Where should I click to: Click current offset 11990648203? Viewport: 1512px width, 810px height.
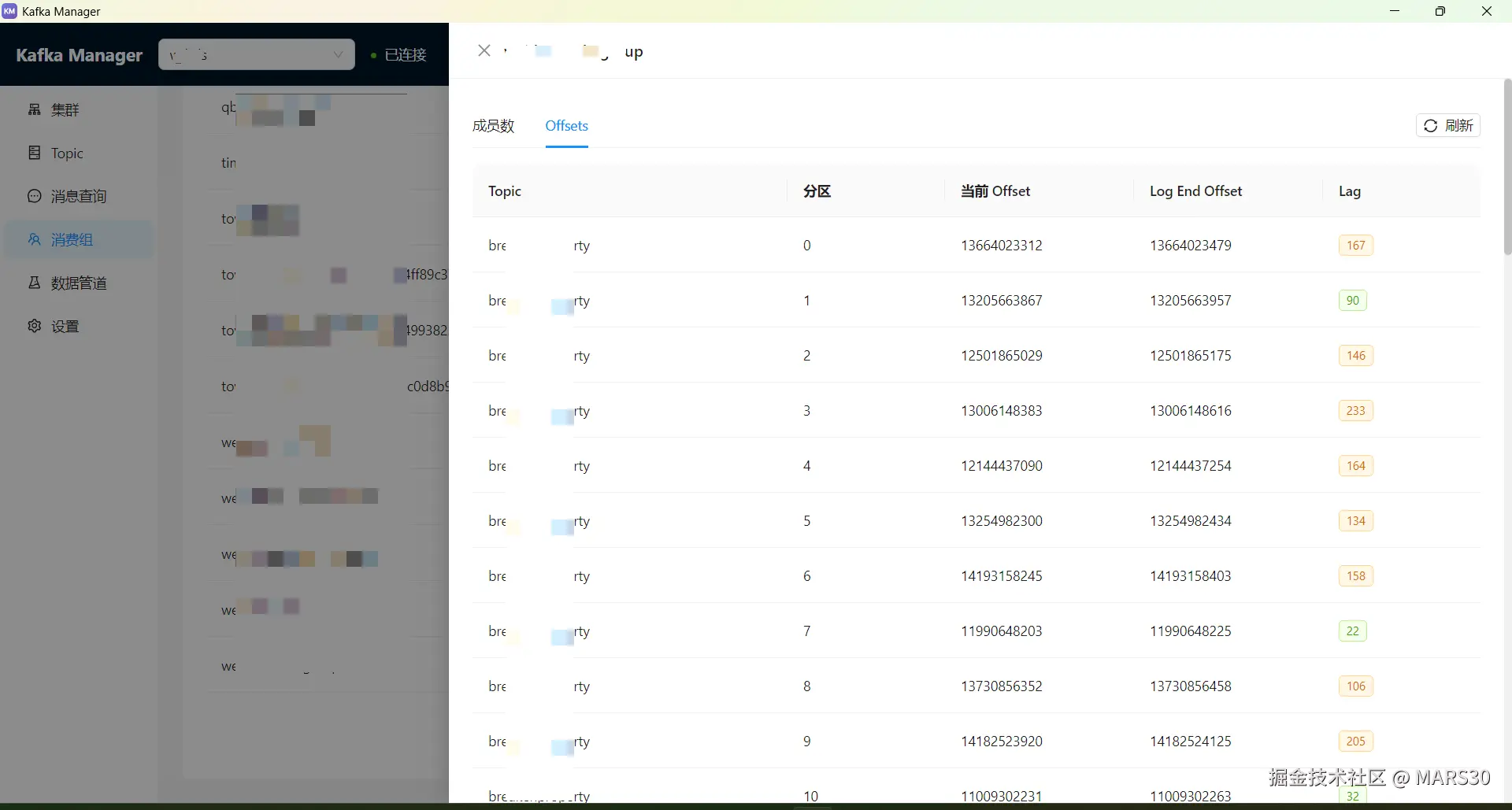1002,631
